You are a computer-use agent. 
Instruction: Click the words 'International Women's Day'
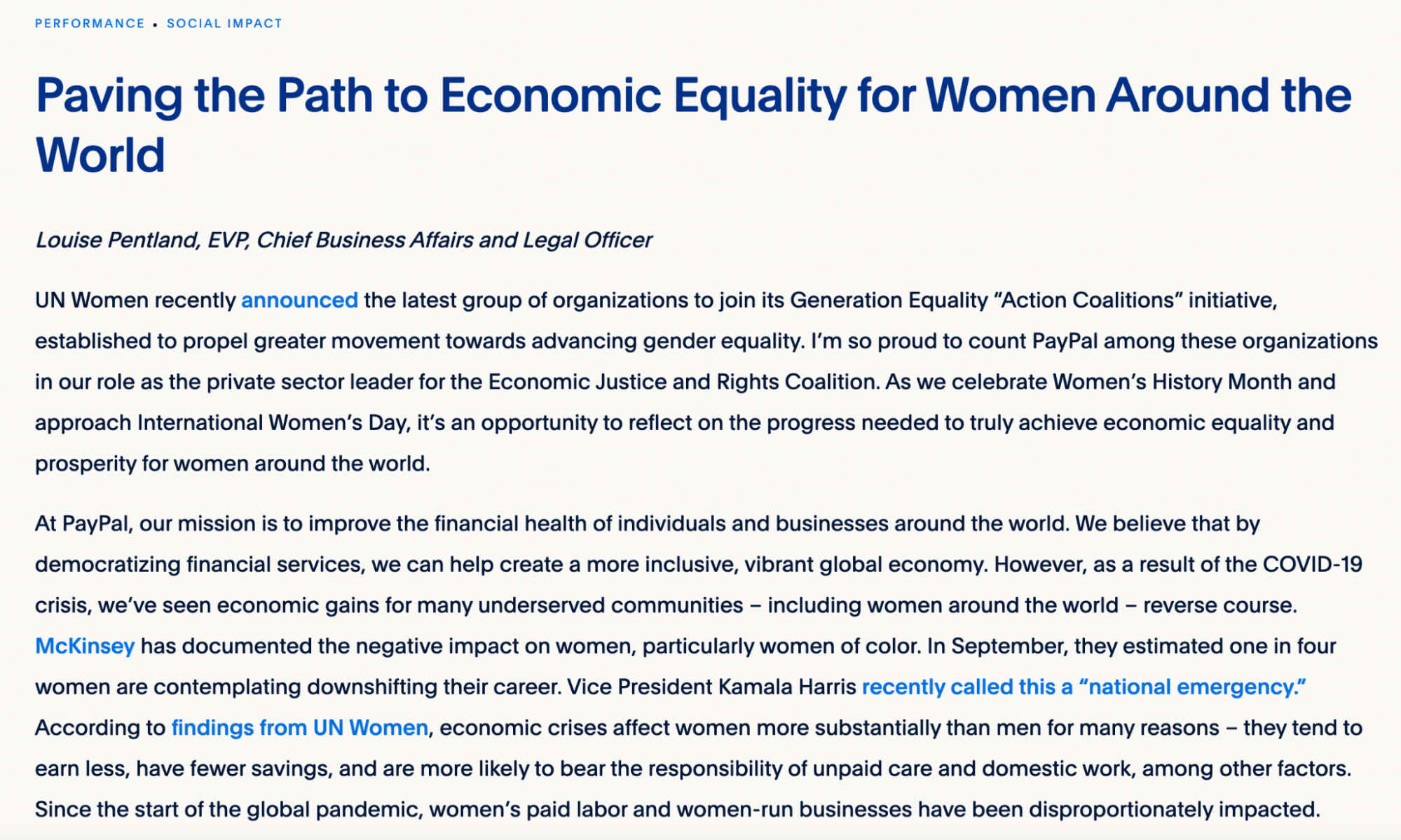point(271,423)
